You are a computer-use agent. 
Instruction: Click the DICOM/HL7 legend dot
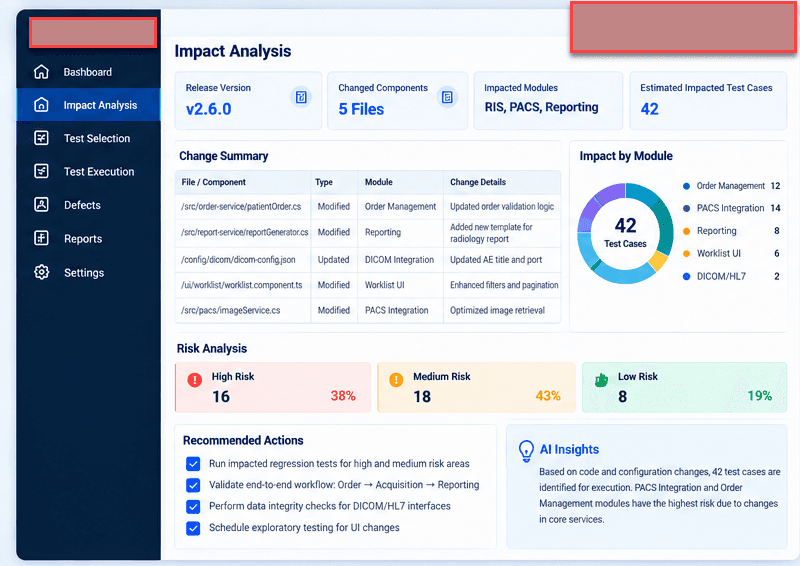pos(686,277)
